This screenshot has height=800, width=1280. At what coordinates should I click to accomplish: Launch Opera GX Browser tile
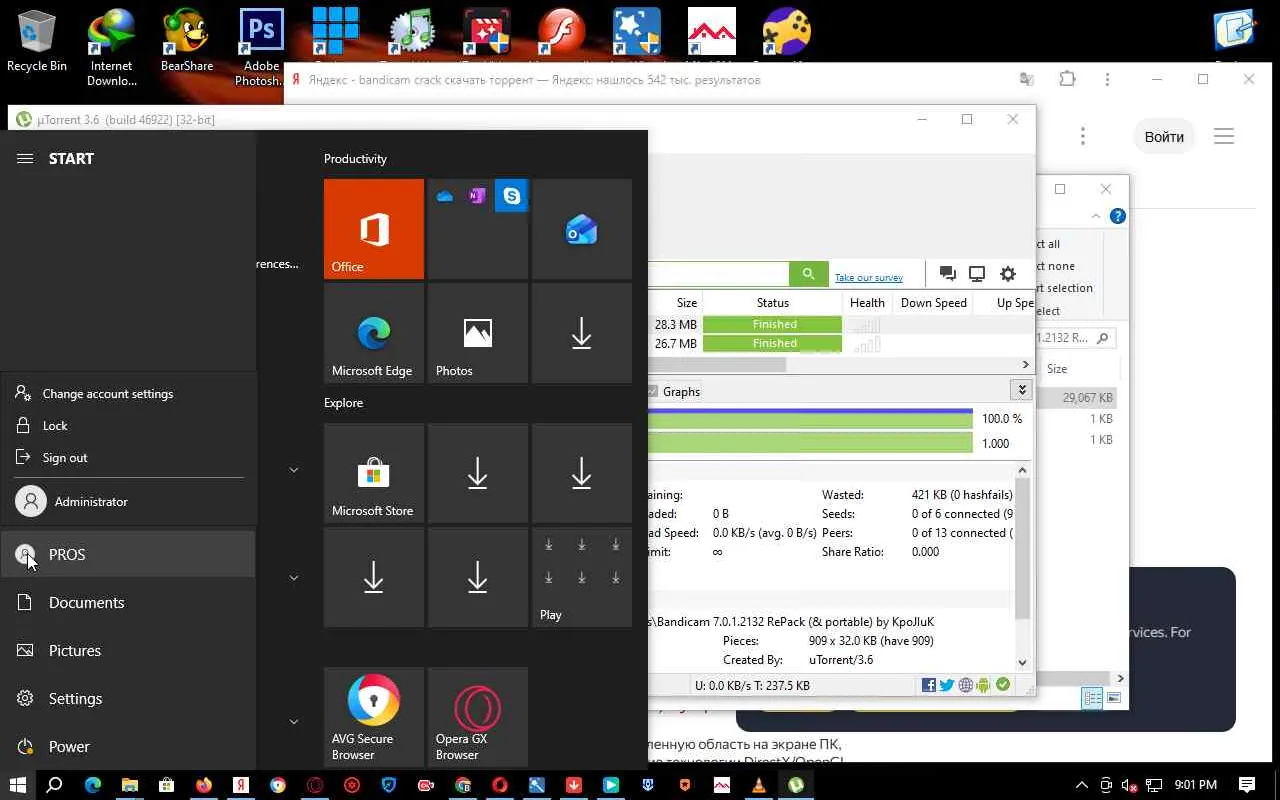478,717
